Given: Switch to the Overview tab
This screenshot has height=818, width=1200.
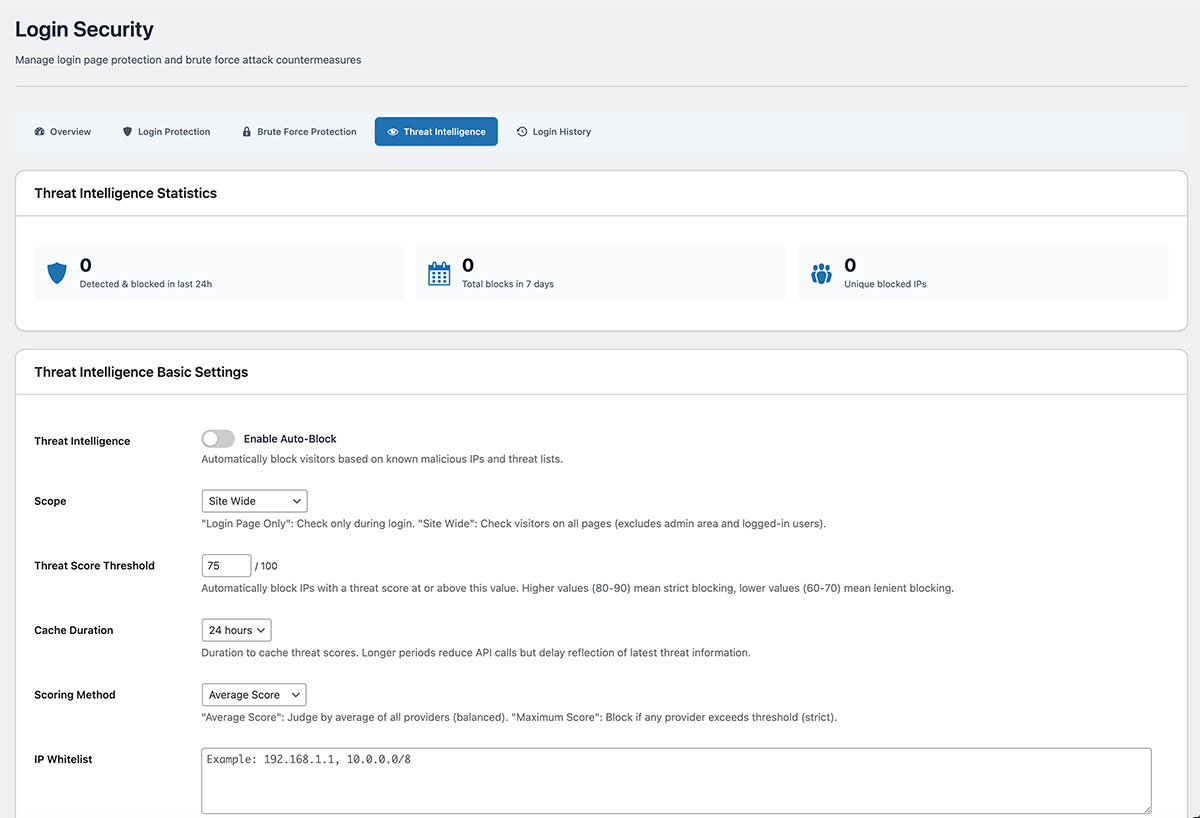Looking at the screenshot, I should pos(62,132).
